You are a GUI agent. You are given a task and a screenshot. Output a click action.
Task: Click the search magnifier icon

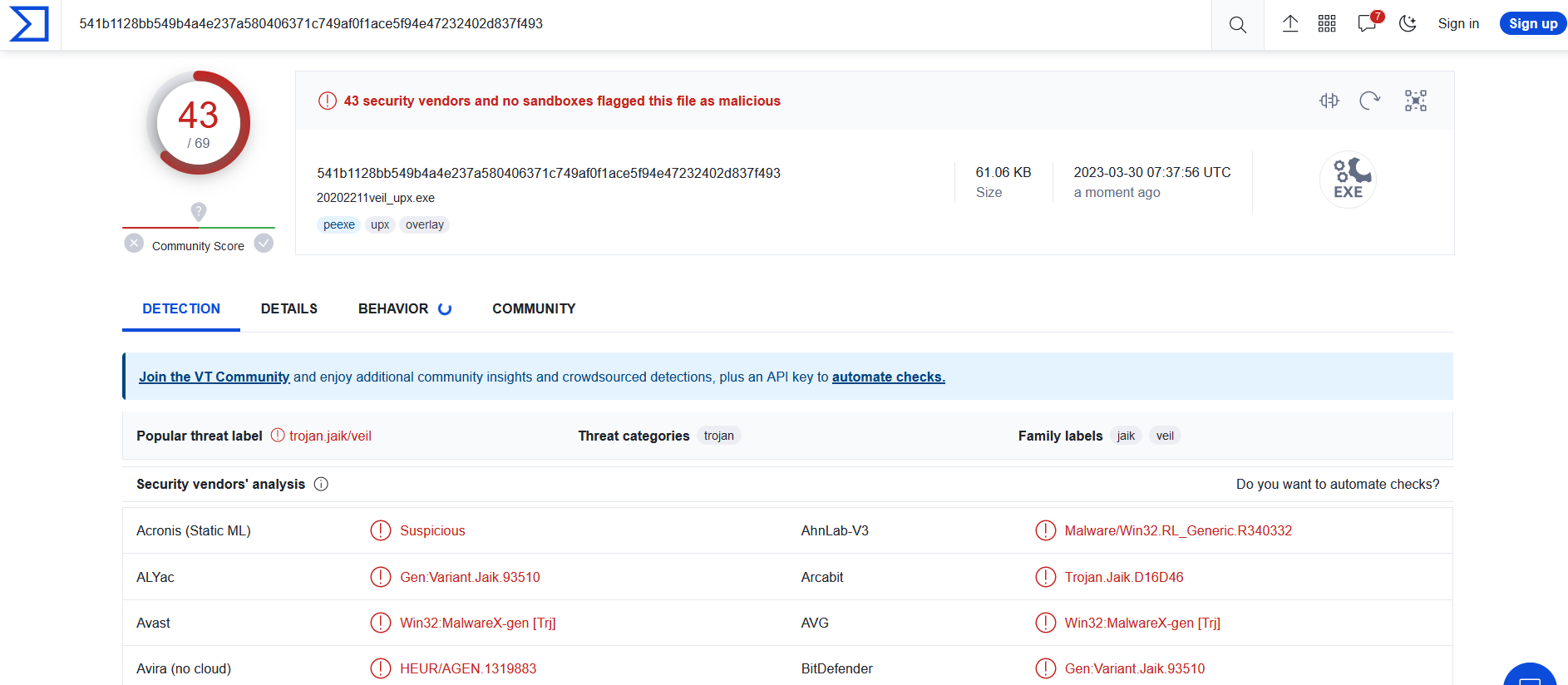tap(1237, 25)
